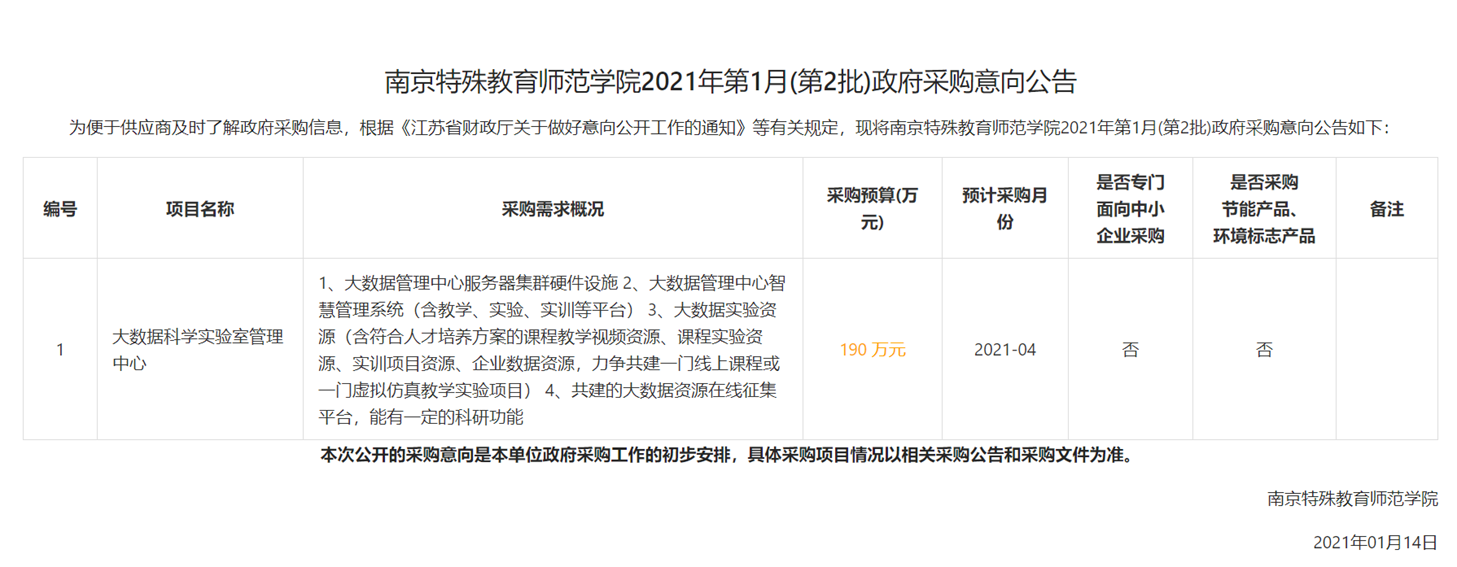The height and width of the screenshot is (567, 1457).
Task: Click project name 大数据科学实验室管理中心
Action: pos(198,350)
